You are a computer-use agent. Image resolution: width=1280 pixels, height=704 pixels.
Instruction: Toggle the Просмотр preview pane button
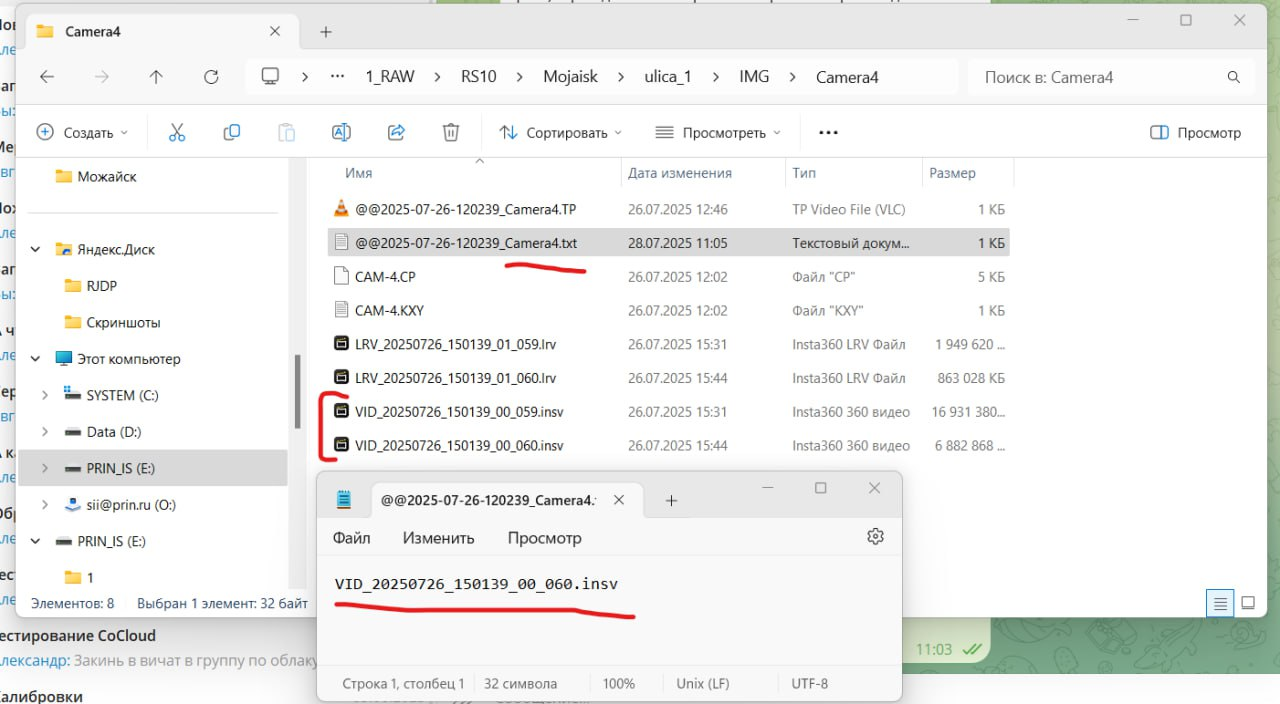(1196, 132)
